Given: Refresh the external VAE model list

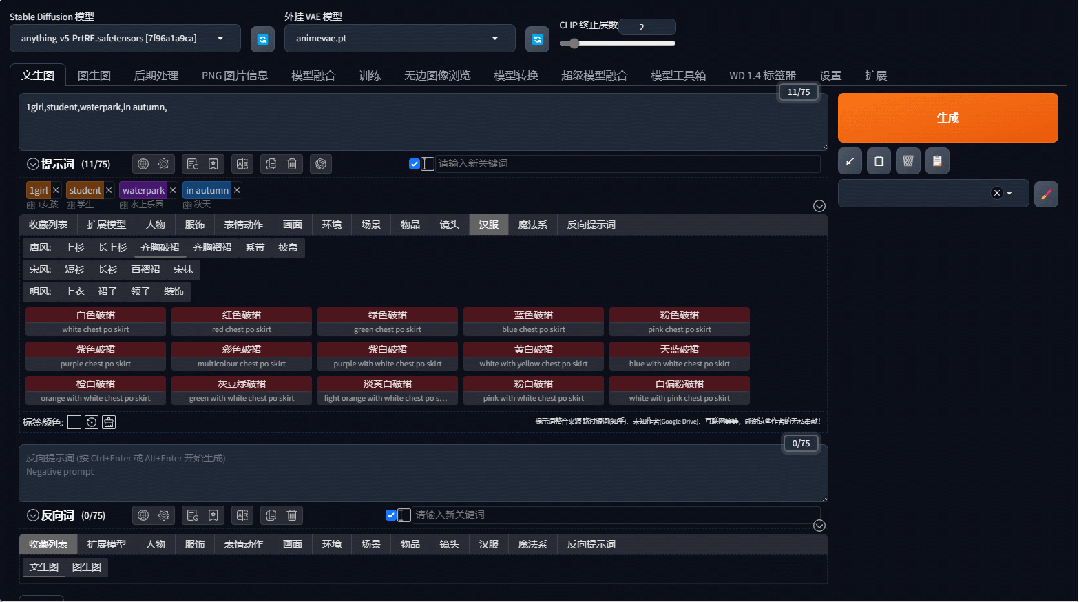Looking at the screenshot, I should (538, 39).
